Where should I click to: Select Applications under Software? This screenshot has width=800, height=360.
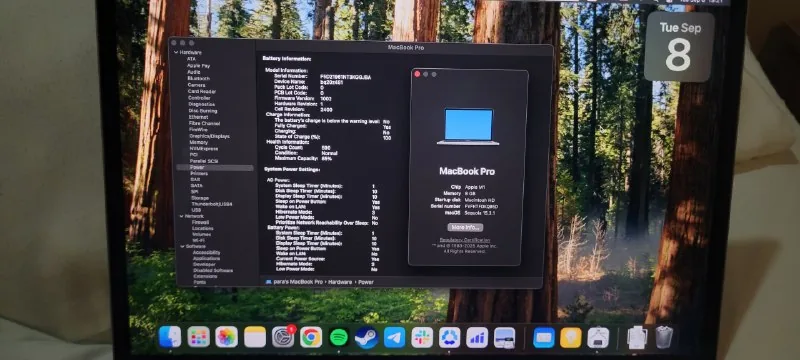tap(207, 259)
